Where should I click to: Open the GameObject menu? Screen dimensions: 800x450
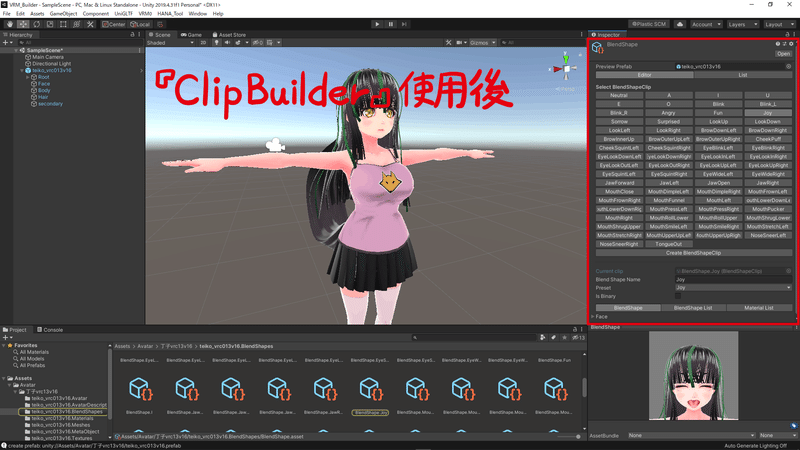coord(63,14)
